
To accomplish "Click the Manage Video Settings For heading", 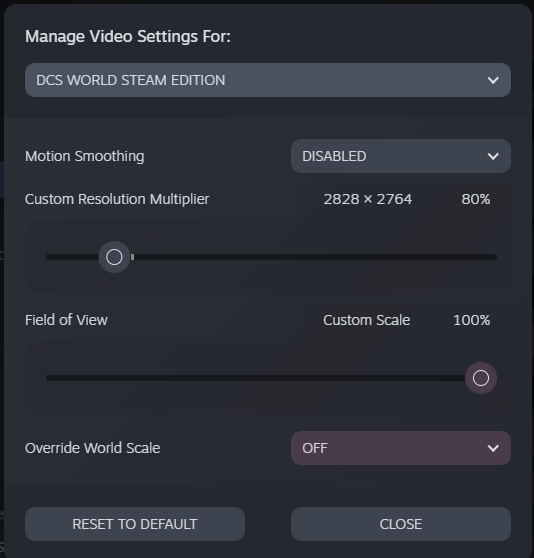I will pos(128,36).
